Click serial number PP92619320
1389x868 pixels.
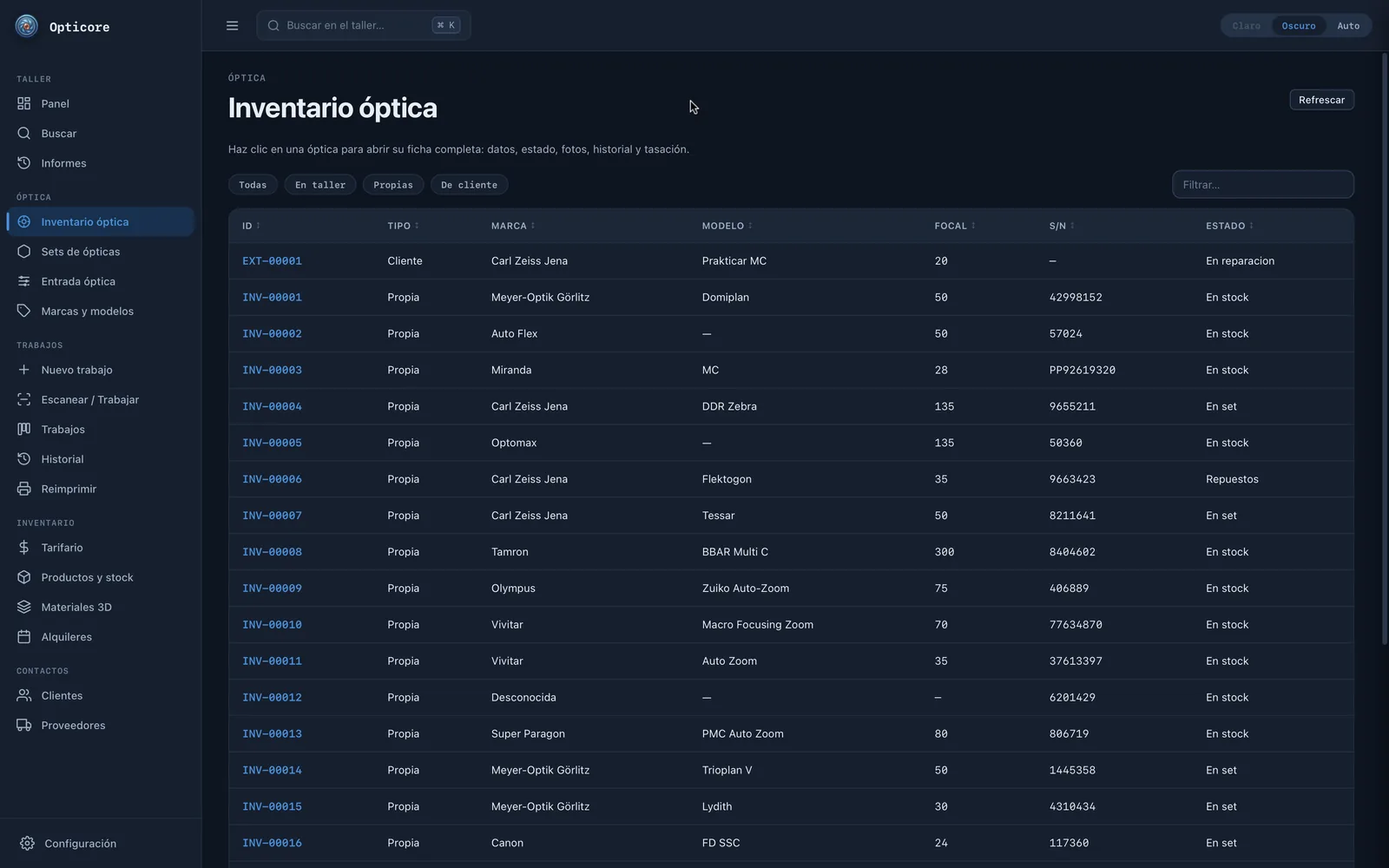tap(1082, 370)
